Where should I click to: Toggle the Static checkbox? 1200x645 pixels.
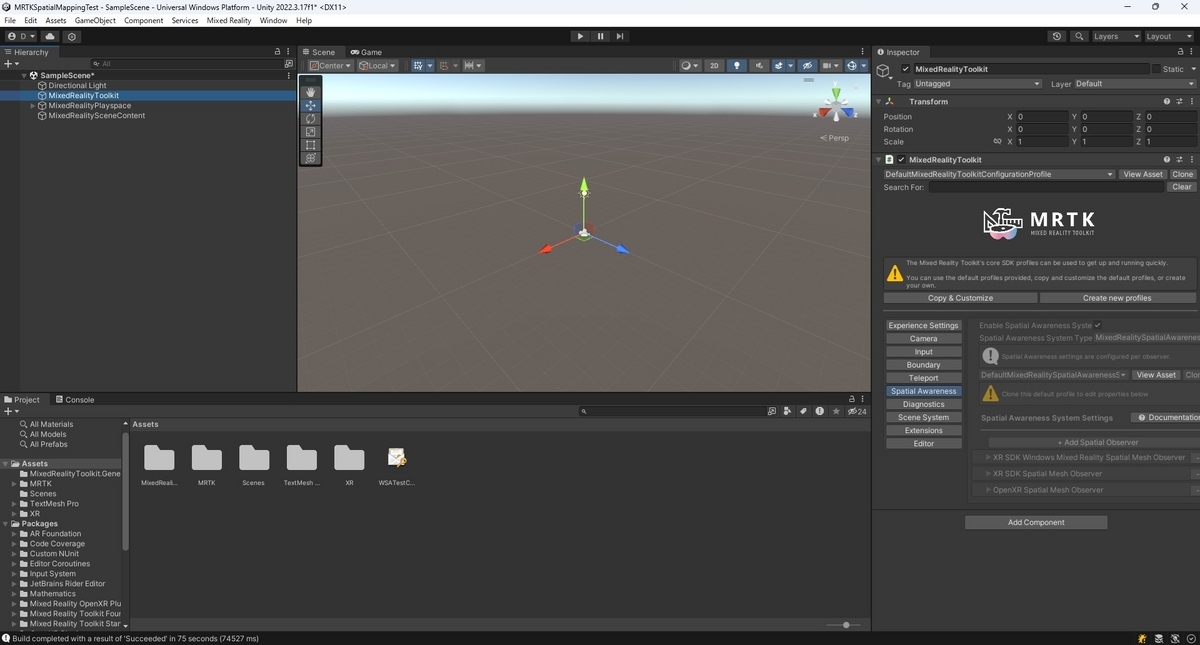tap(1156, 69)
